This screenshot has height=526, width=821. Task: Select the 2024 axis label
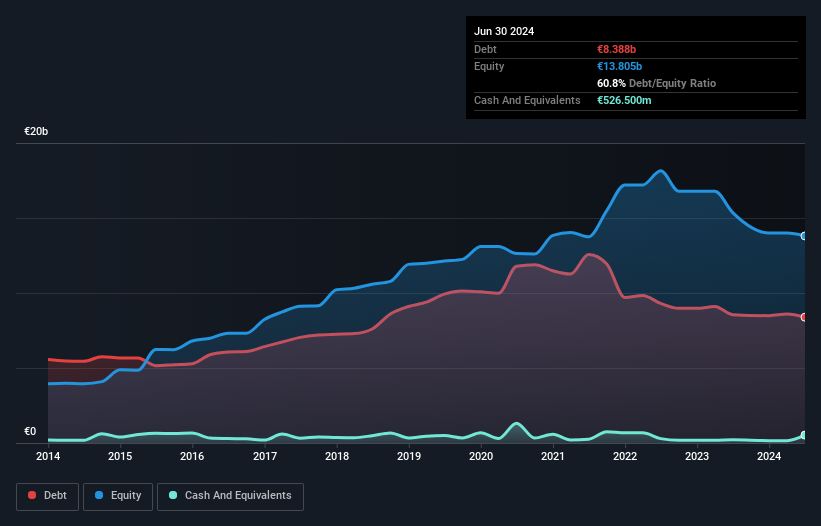pos(769,456)
